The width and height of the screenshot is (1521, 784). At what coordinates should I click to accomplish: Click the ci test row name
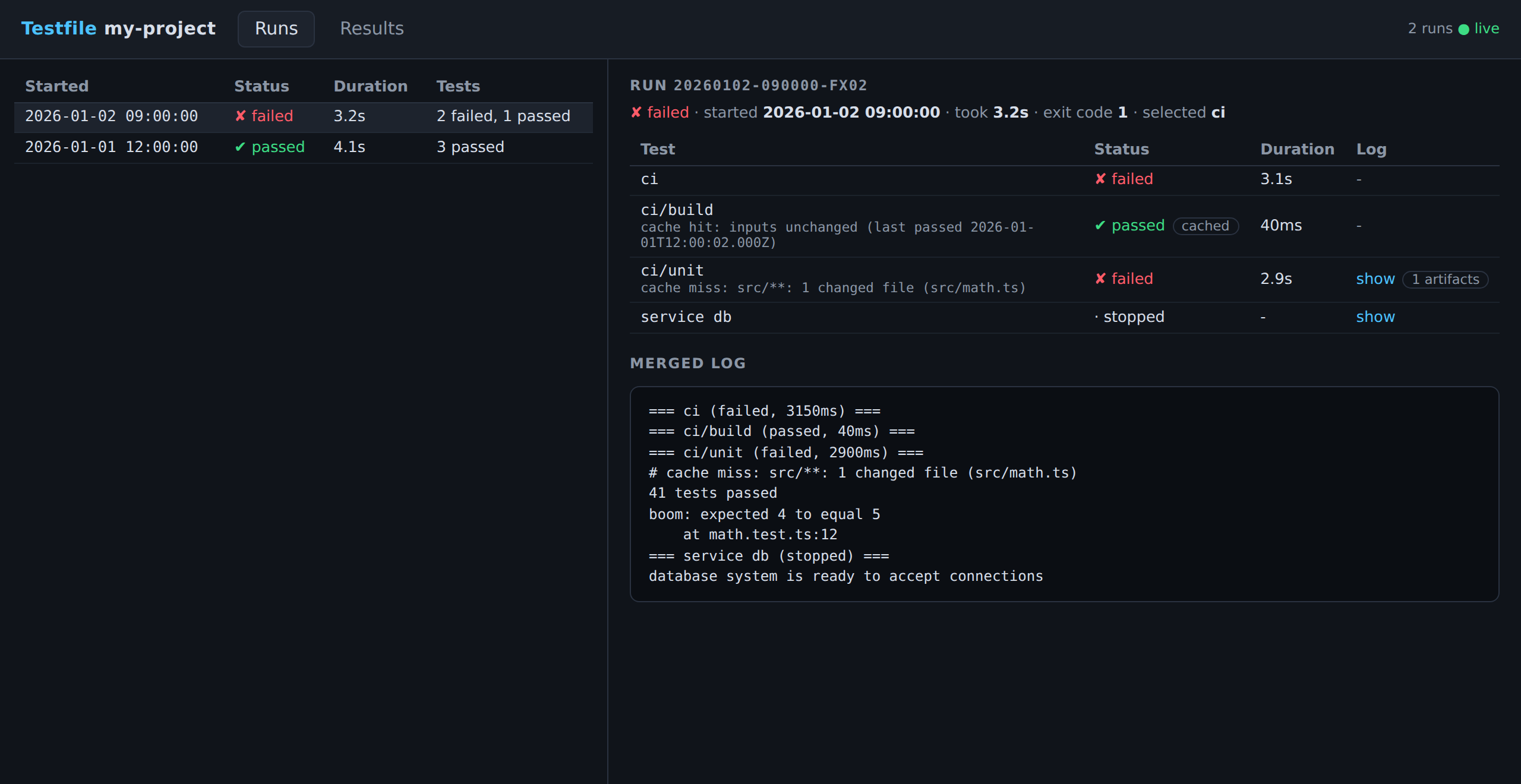tap(649, 179)
